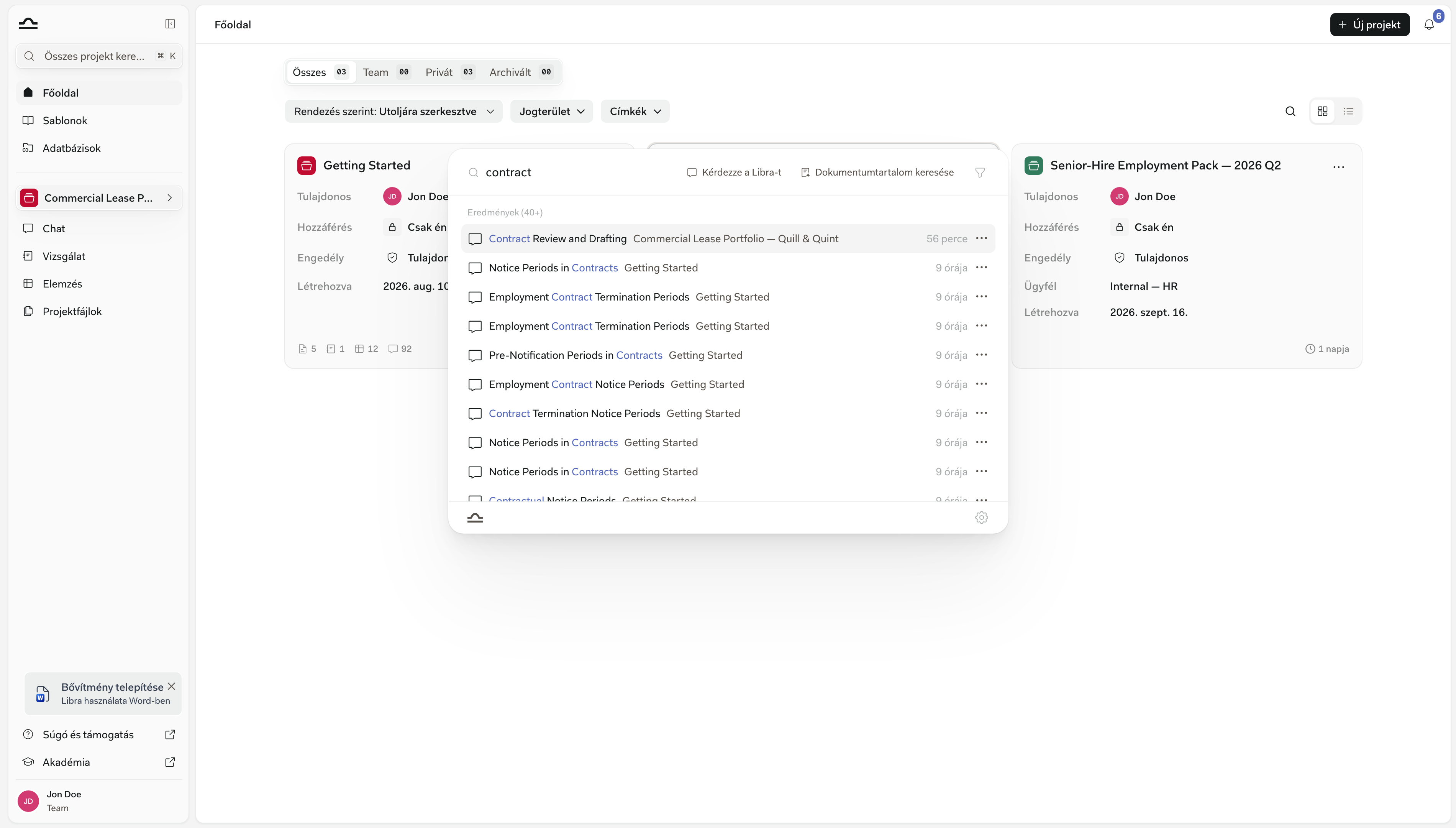1456x828 pixels.
Task: Collapse the sidebar panel icon
Action: coord(170,24)
